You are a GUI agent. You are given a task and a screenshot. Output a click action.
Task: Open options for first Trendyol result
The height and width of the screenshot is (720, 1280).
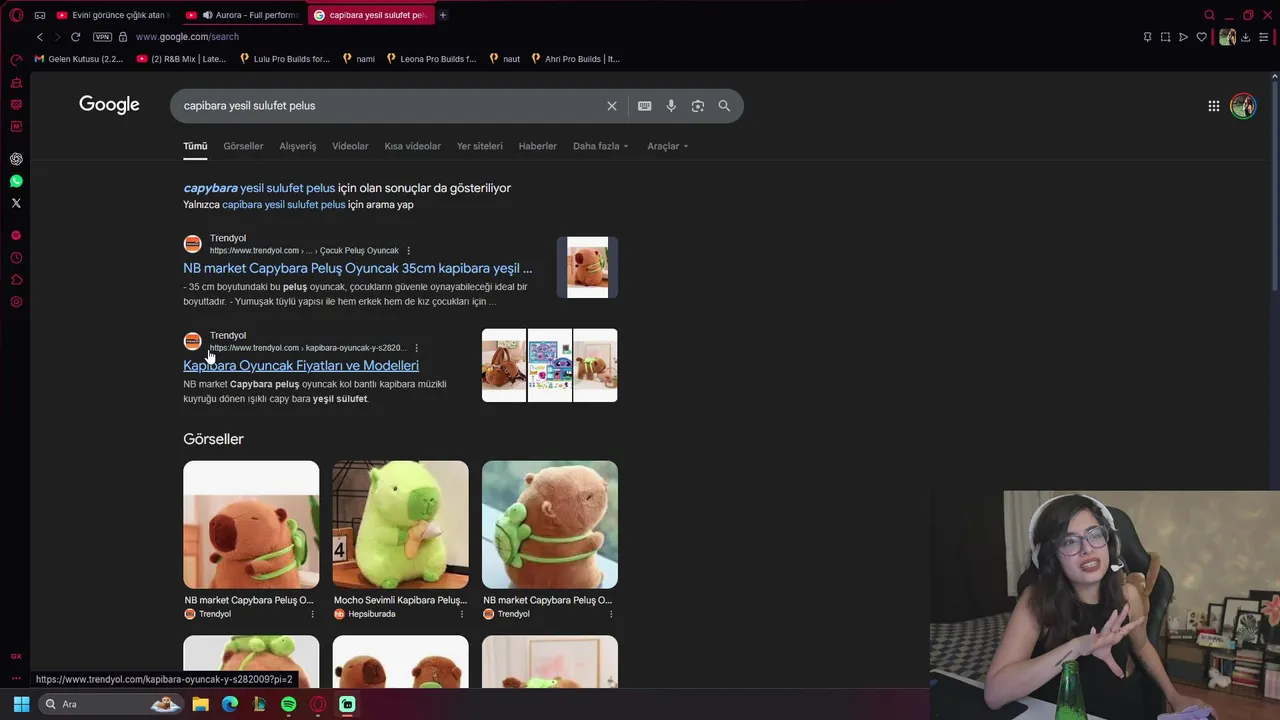point(408,251)
